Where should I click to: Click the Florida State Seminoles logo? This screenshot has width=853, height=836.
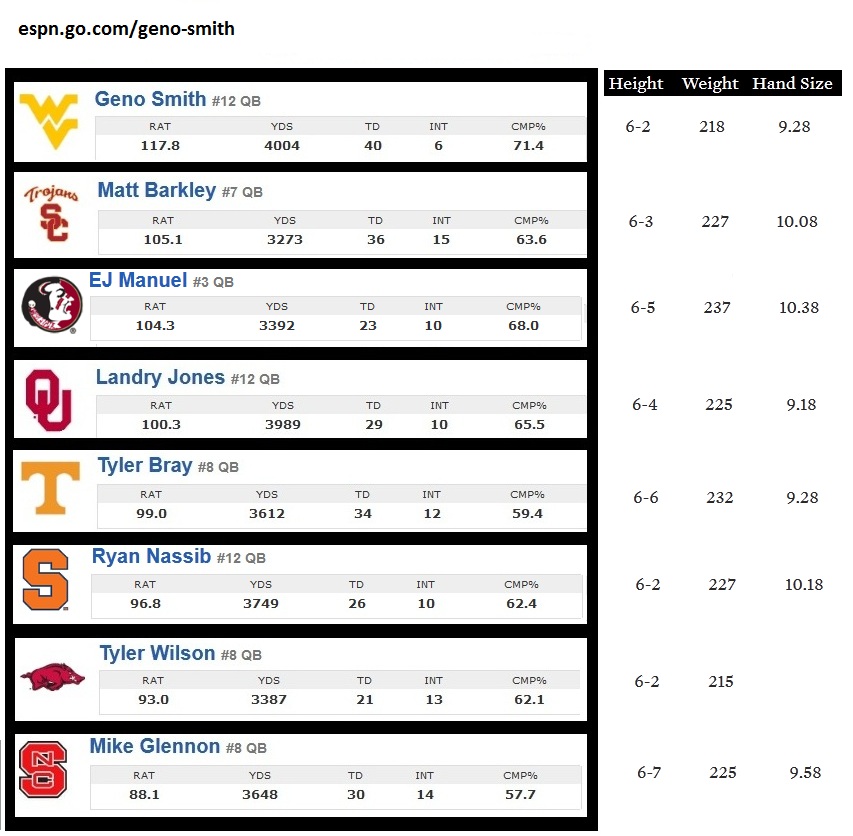pyautogui.click(x=52, y=305)
